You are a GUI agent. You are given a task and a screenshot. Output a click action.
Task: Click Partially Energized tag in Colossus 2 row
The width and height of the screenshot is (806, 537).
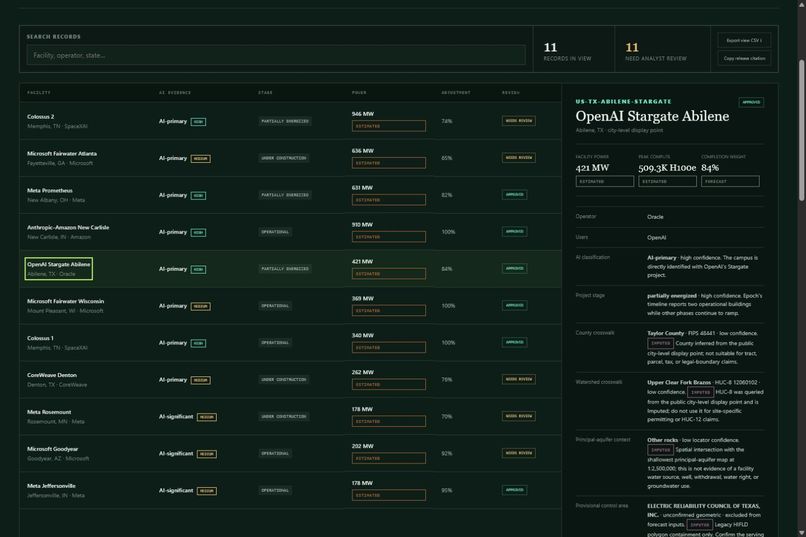point(285,121)
